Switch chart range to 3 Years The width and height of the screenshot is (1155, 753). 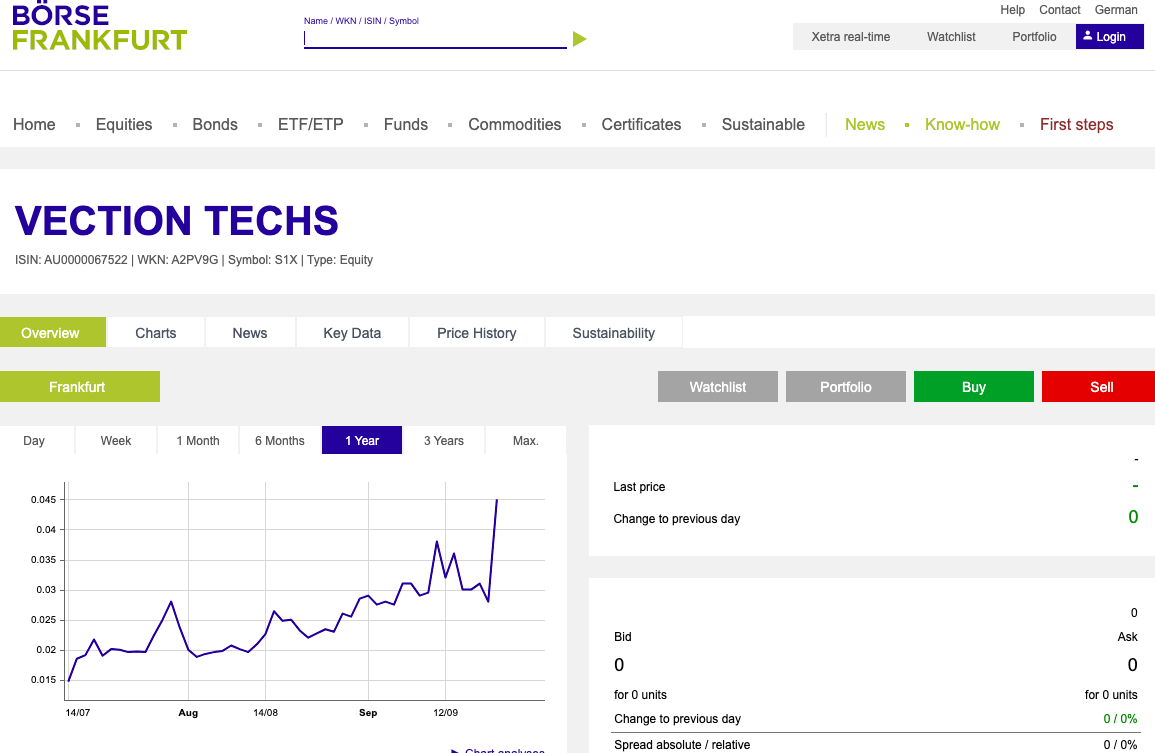point(443,441)
